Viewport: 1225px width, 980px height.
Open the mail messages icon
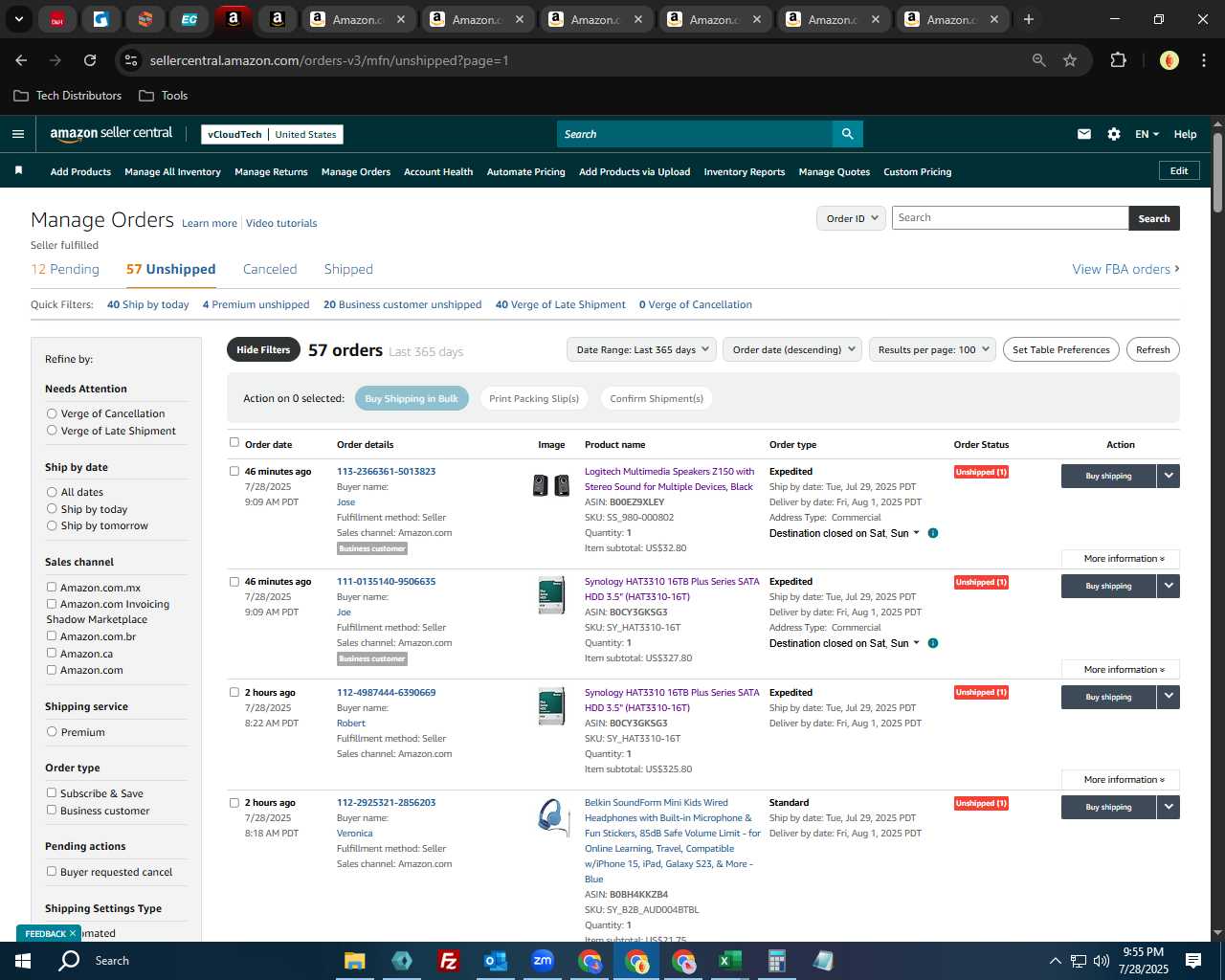point(1083,134)
